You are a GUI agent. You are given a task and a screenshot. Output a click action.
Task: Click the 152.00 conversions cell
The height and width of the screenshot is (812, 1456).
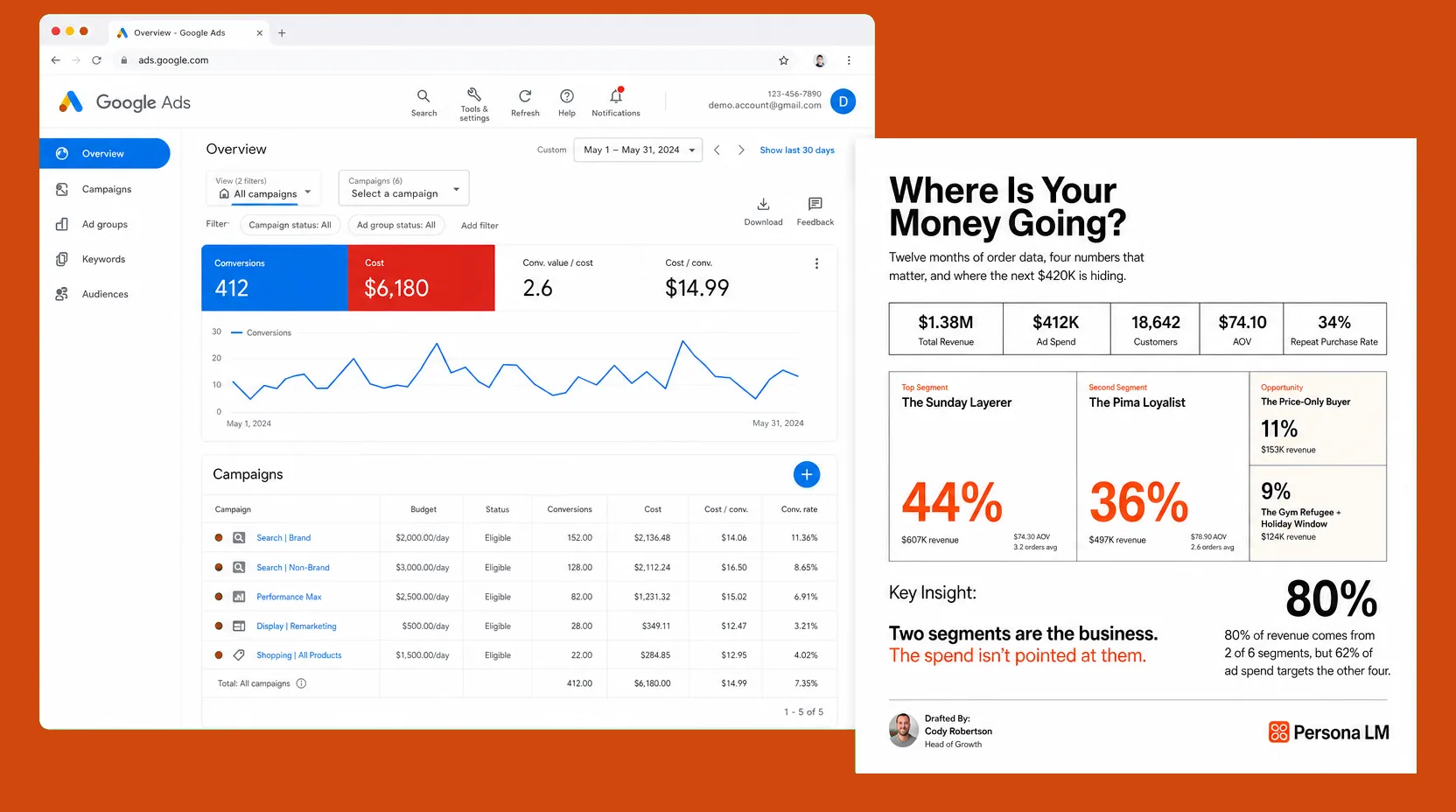tap(579, 538)
